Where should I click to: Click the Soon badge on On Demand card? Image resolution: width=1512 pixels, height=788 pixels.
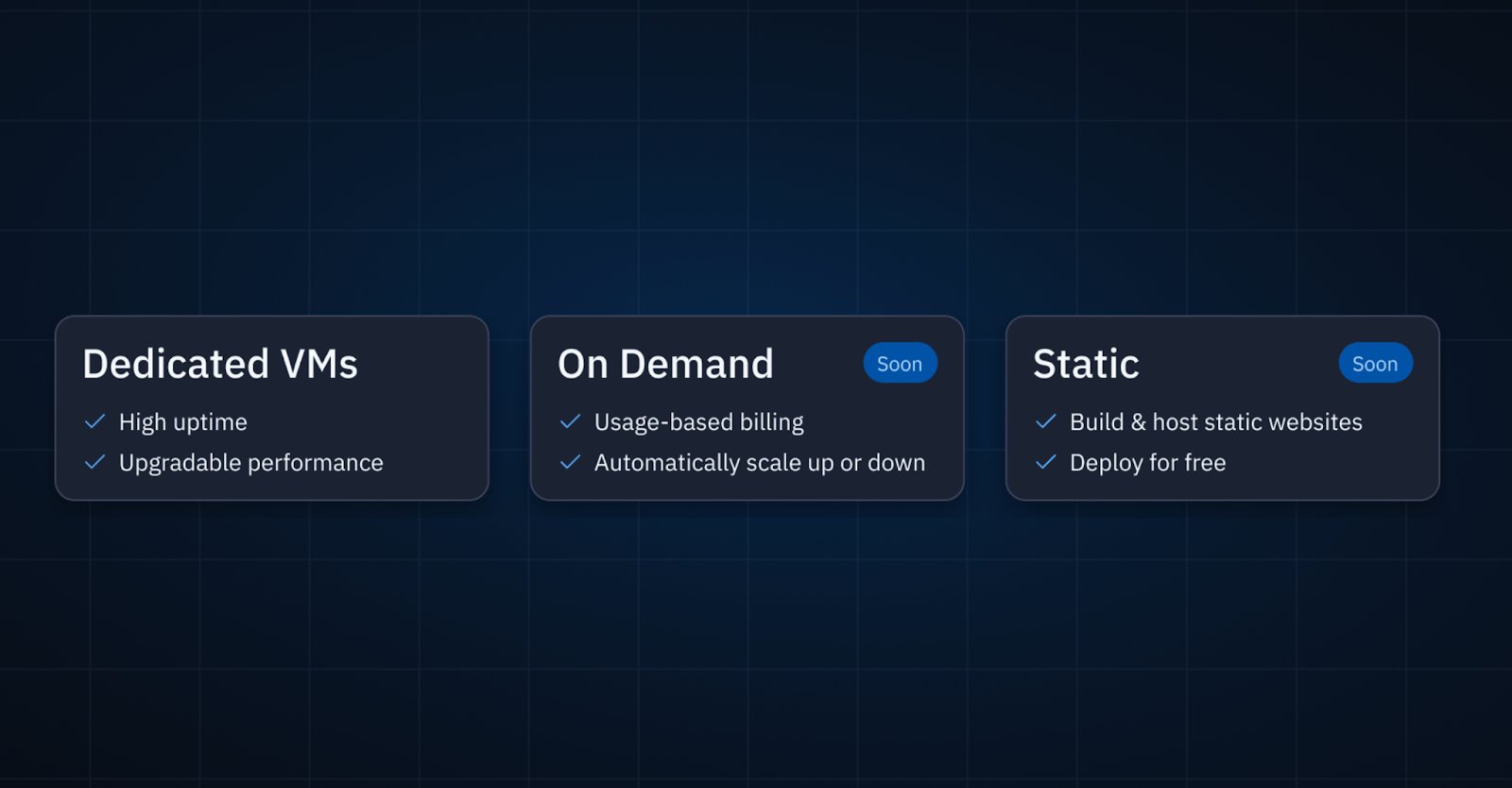900,363
